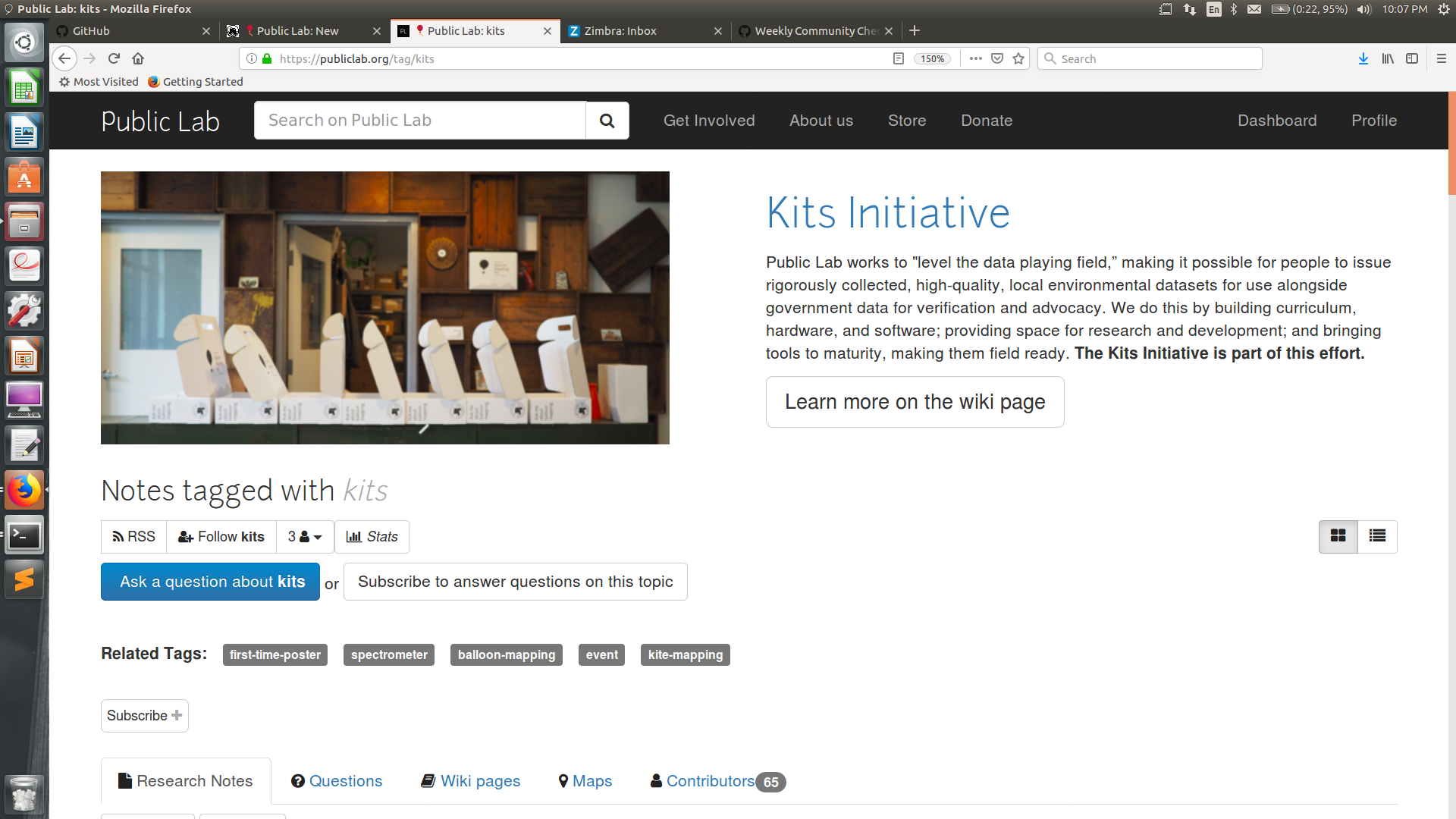Open Firefox hamburger menu
Image resolution: width=1456 pixels, height=819 pixels.
[1441, 58]
